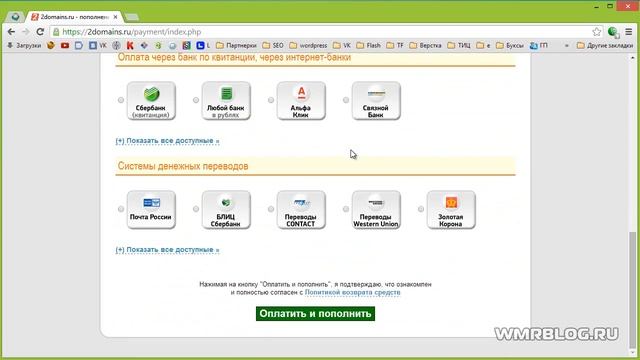This screenshot has height=360, width=640.
Task: Select the БЛИЦ Сбербанк radio button
Action: click(x=196, y=209)
